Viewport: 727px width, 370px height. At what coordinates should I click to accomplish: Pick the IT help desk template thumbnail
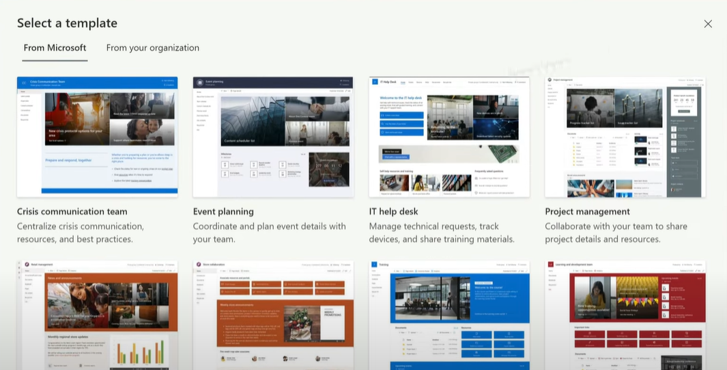[449, 137]
